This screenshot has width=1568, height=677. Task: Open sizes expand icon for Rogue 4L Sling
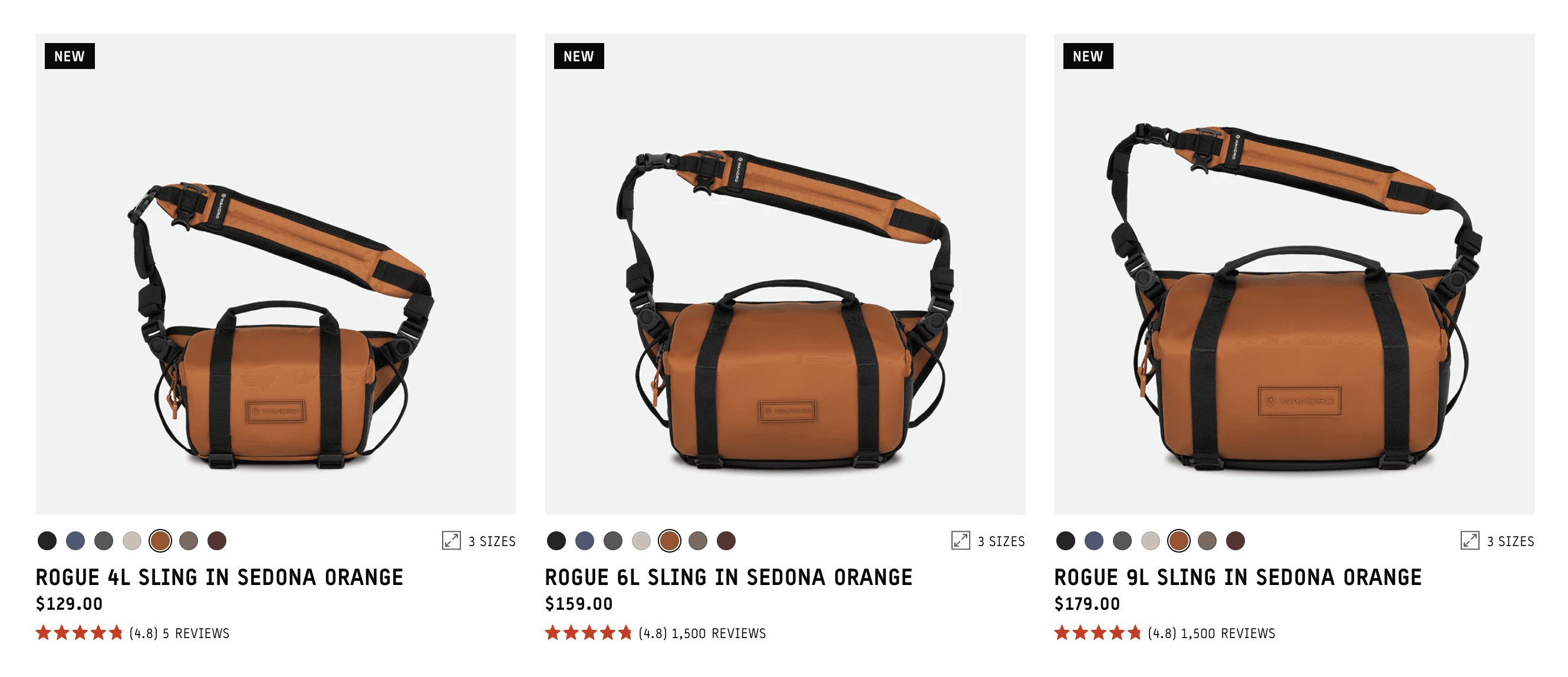(x=451, y=541)
